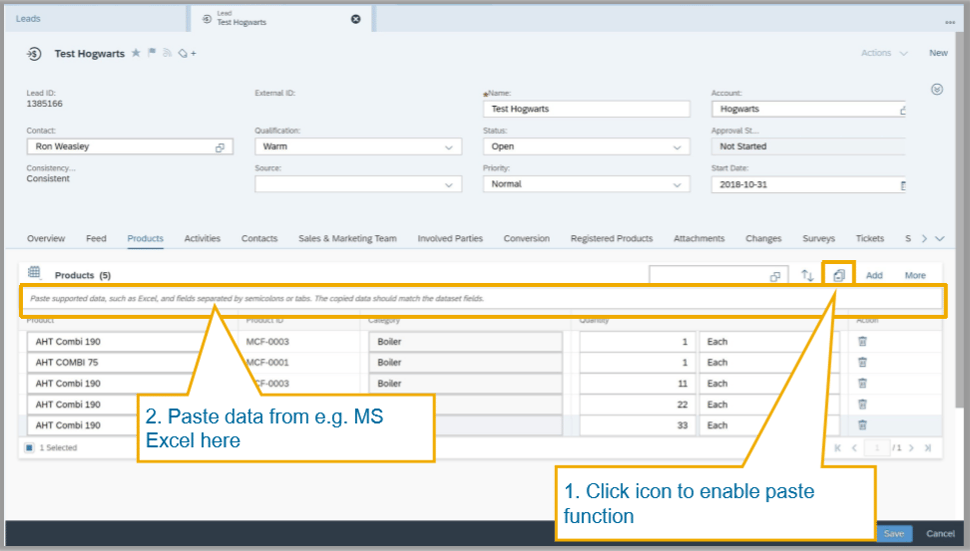Delete the row with quantity 11

[862, 383]
